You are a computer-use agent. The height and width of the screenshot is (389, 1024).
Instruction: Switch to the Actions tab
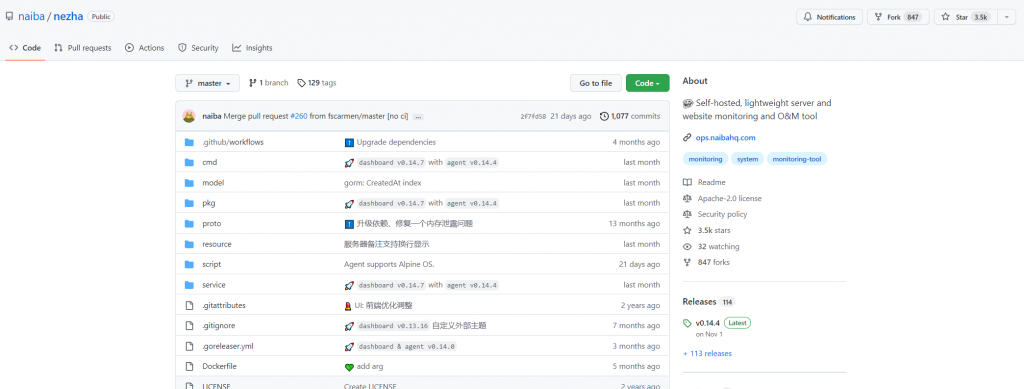tap(144, 48)
